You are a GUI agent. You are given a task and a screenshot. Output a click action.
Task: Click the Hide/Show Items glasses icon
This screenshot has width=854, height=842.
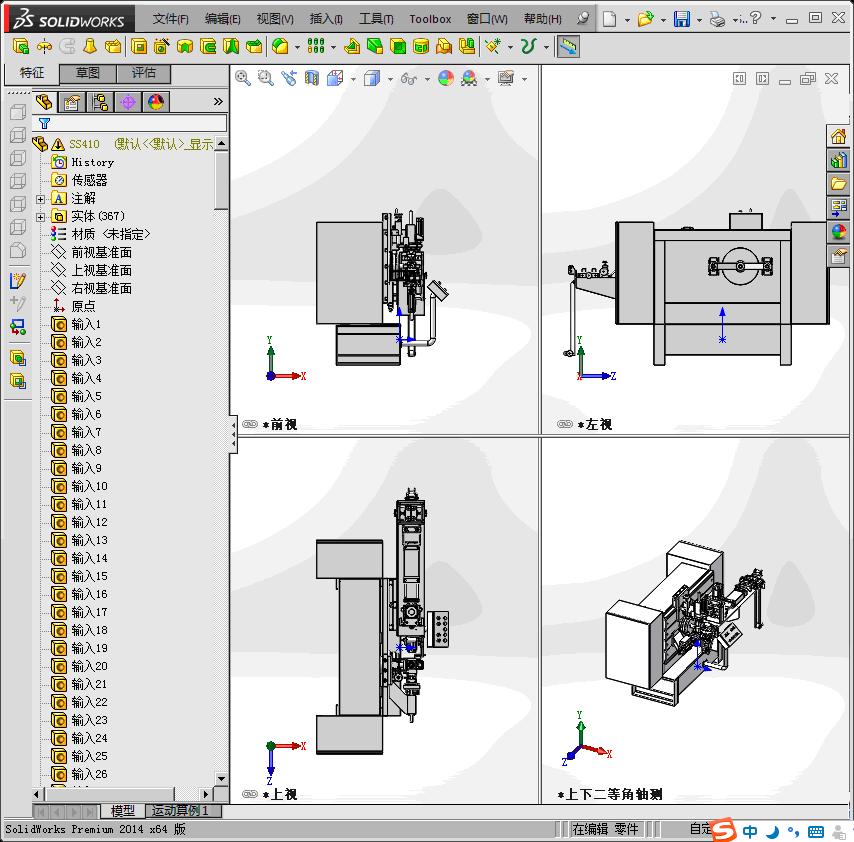[x=408, y=79]
